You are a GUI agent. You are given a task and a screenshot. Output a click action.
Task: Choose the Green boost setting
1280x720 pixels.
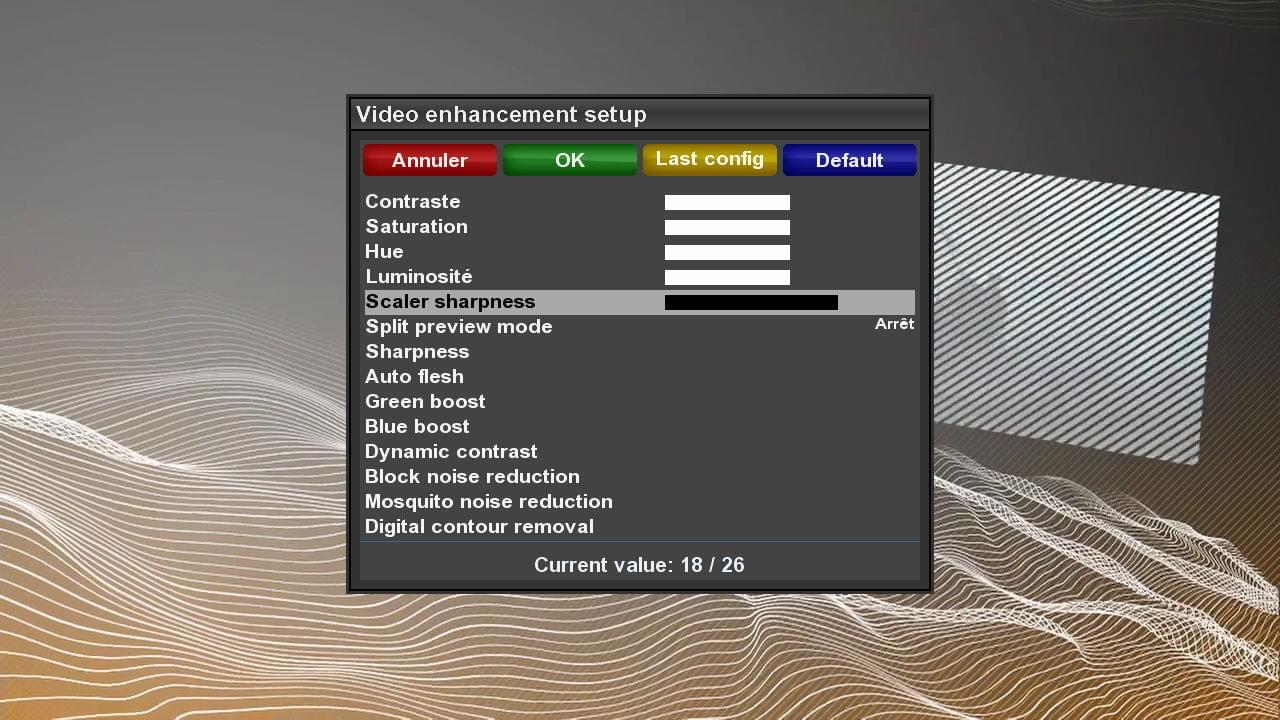tap(425, 402)
